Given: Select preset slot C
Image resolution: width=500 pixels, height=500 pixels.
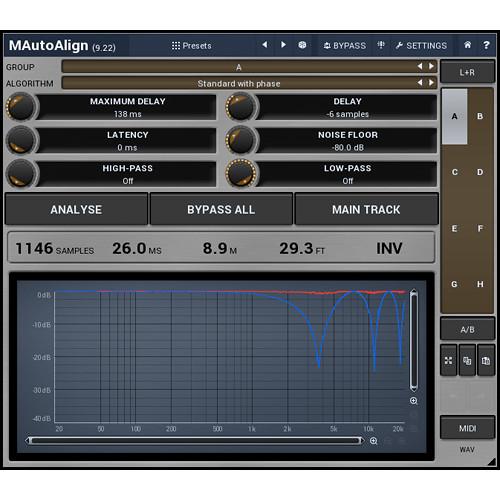Looking at the screenshot, I should tap(454, 172).
